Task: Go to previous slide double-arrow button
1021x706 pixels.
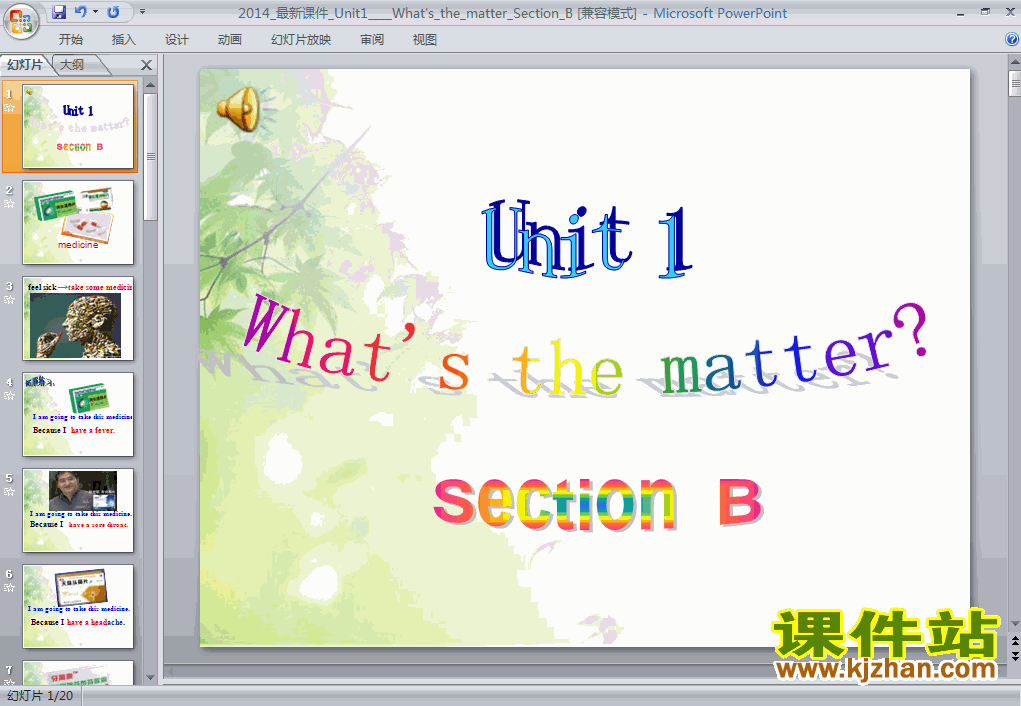Action: [x=1014, y=642]
